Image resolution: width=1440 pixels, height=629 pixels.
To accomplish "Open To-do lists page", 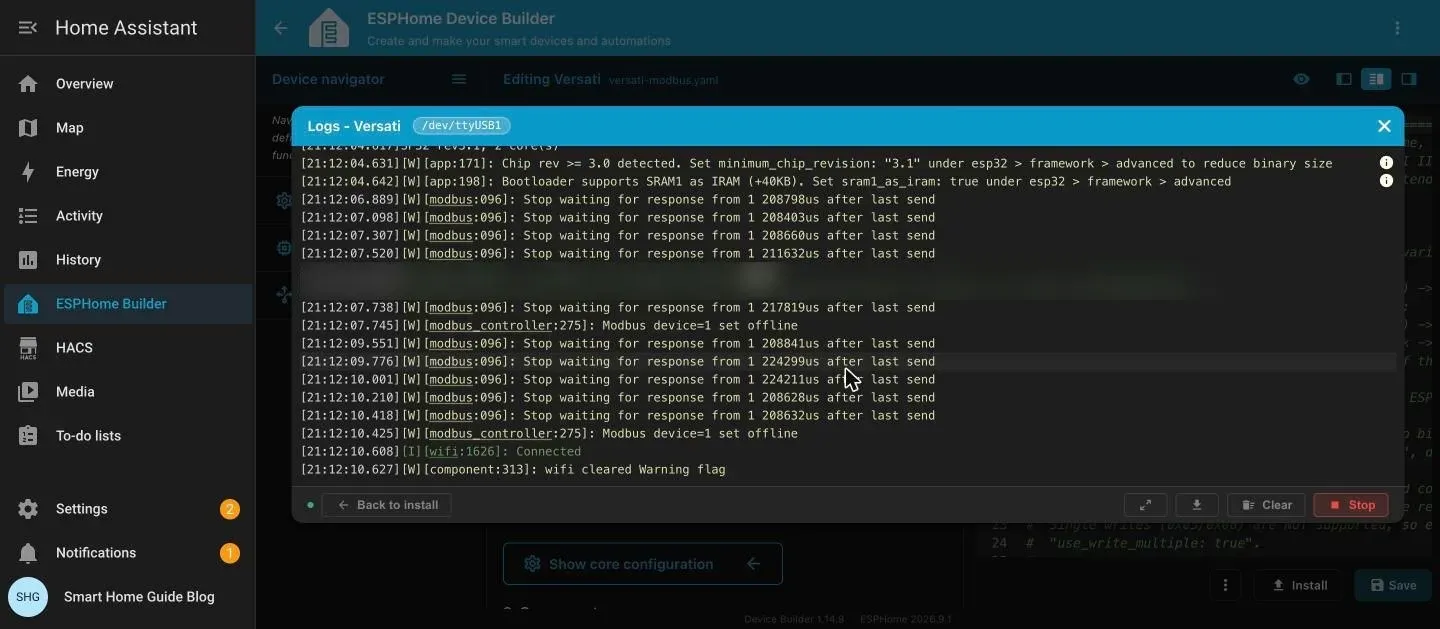I will point(128,436).
